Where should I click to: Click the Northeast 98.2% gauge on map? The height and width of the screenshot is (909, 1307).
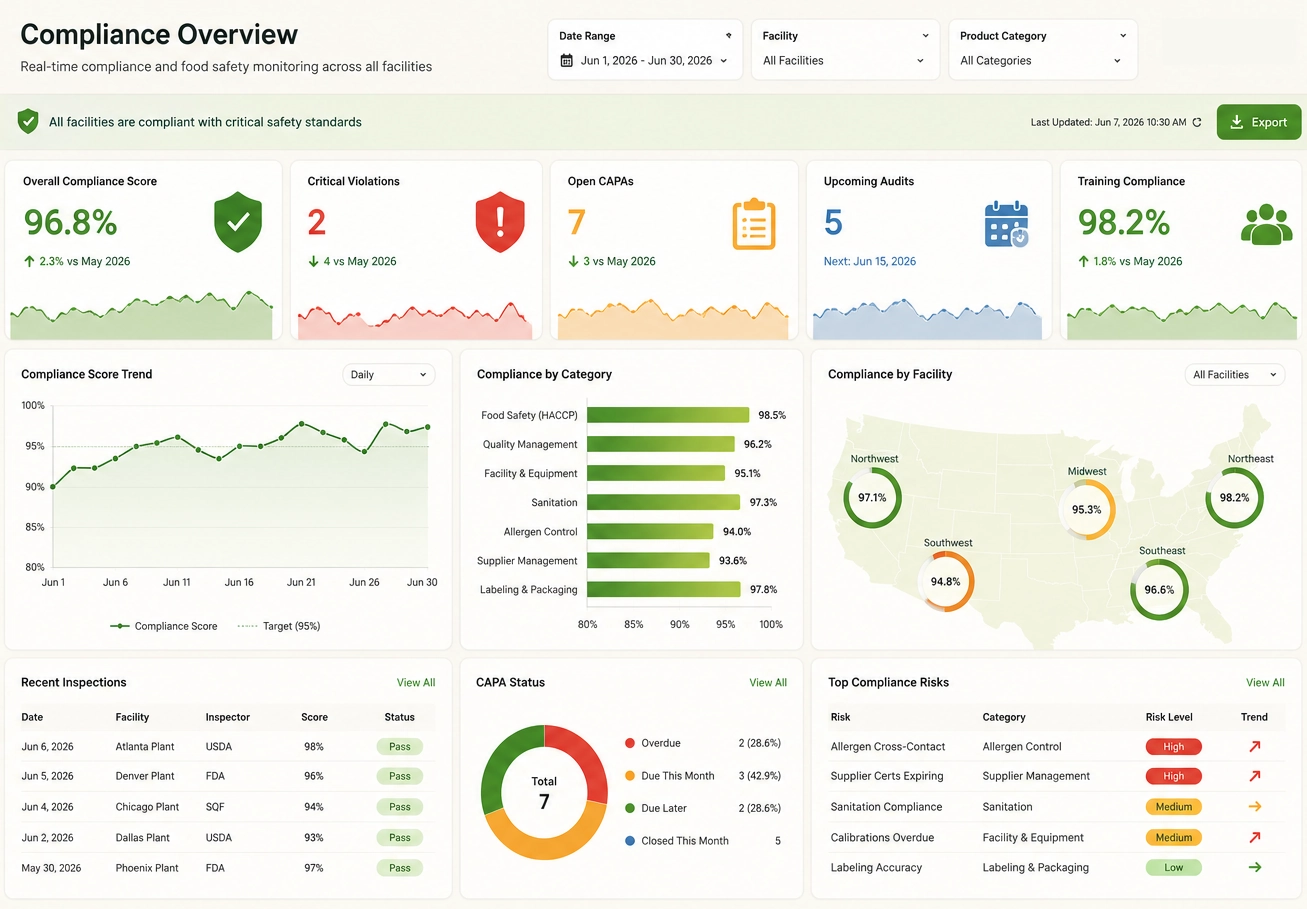coord(1234,497)
